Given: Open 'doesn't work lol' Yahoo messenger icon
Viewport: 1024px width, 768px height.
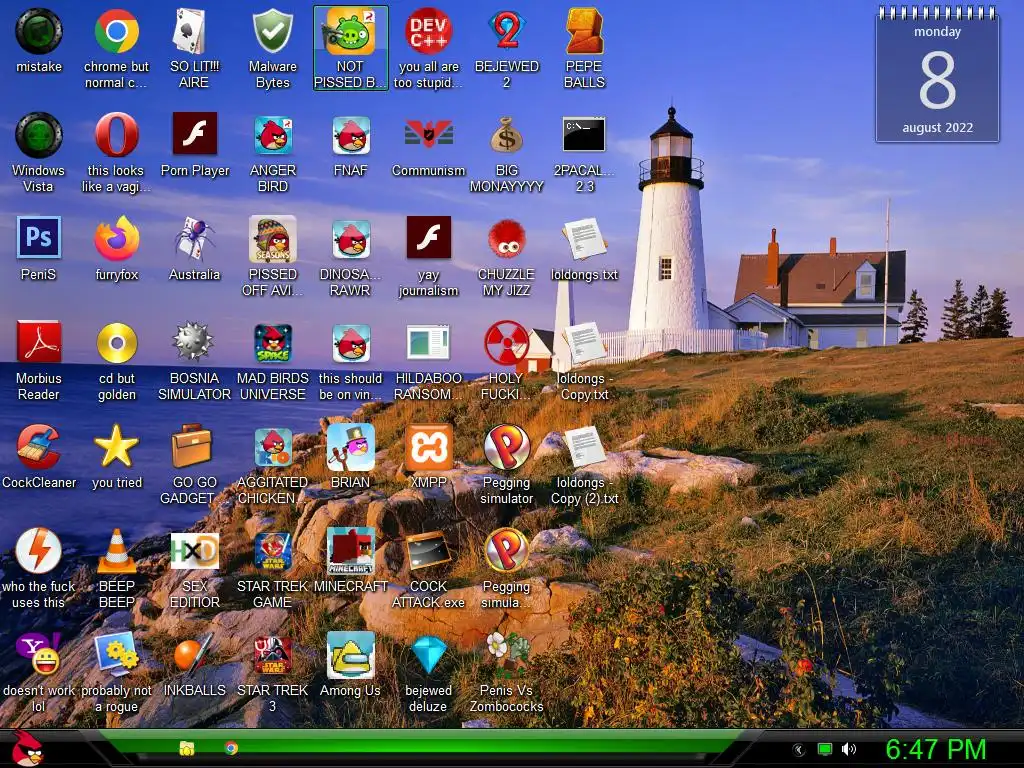Looking at the screenshot, I should [x=39, y=654].
